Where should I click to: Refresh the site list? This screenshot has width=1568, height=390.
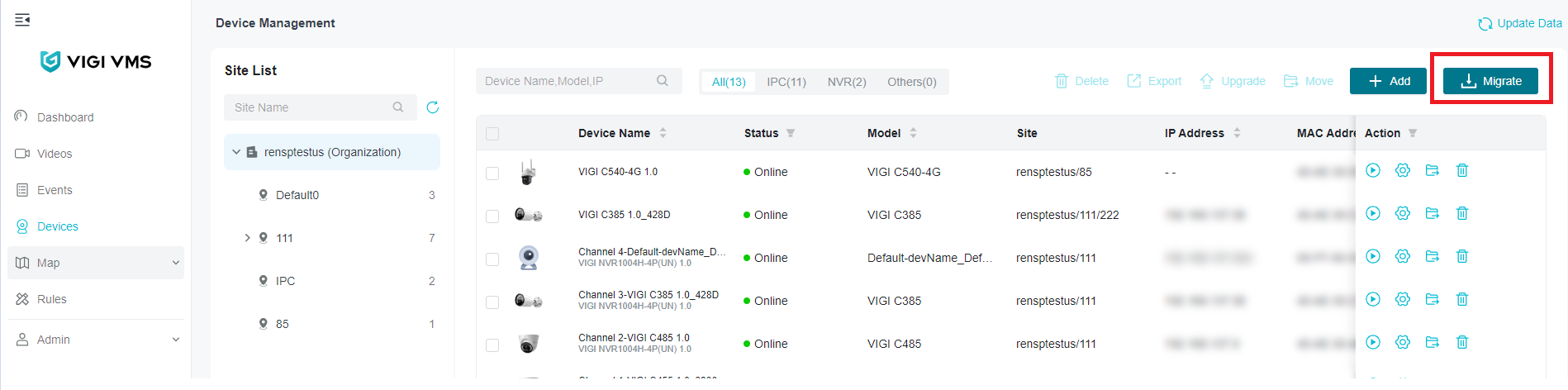[x=432, y=107]
